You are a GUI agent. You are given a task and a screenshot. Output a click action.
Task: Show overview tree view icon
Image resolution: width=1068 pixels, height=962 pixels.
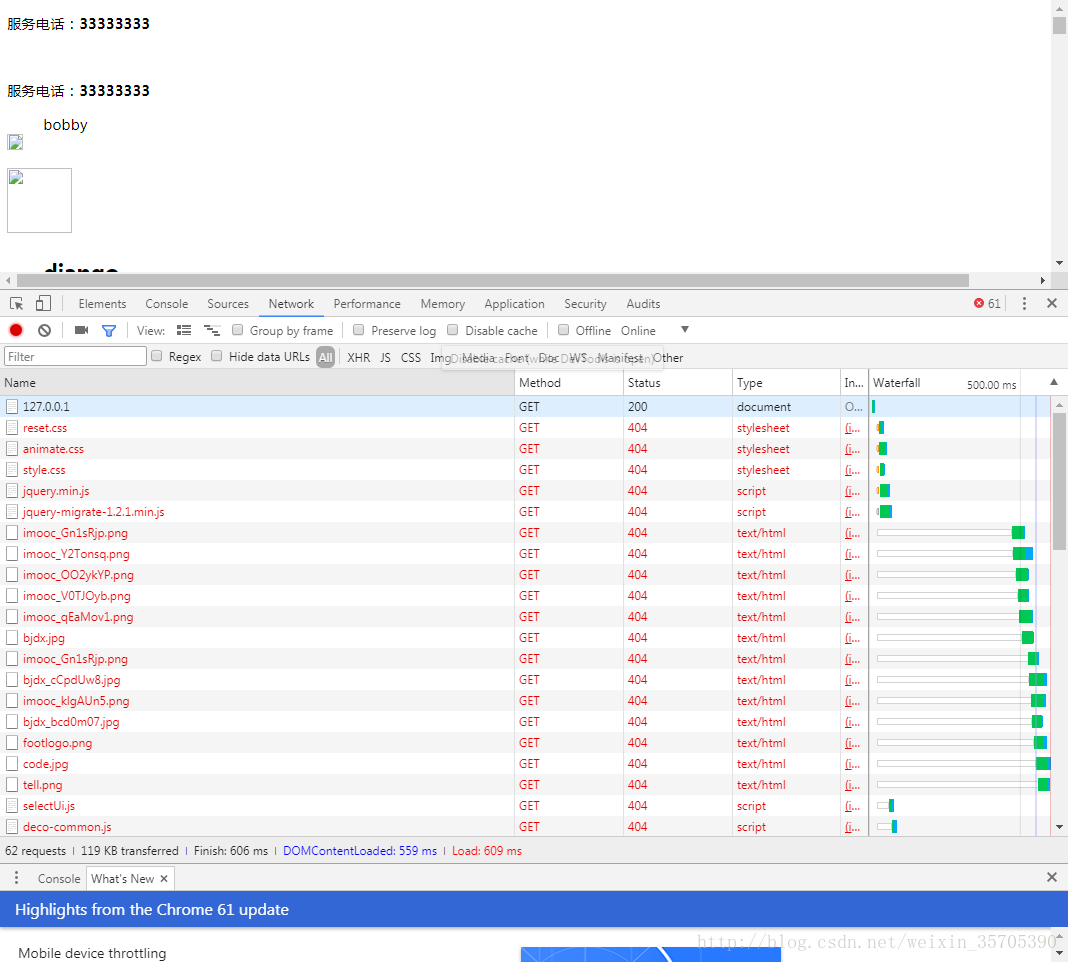pos(212,330)
